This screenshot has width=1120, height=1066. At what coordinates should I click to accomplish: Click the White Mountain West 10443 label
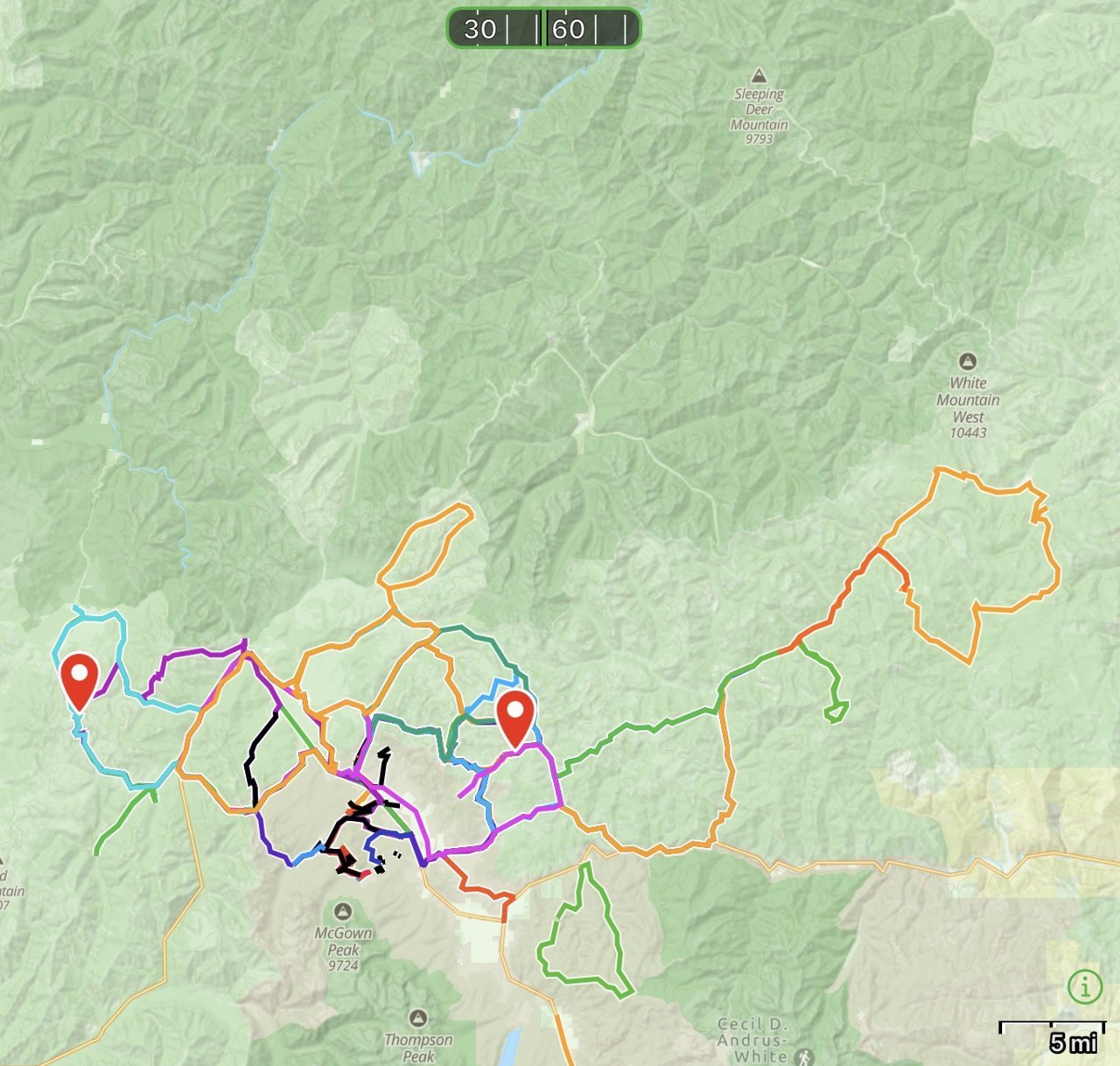point(968,407)
